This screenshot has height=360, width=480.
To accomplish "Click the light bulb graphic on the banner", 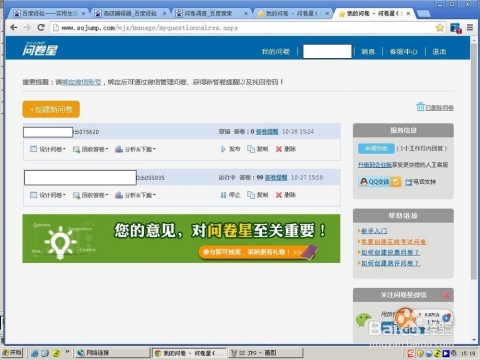I will [60, 242].
